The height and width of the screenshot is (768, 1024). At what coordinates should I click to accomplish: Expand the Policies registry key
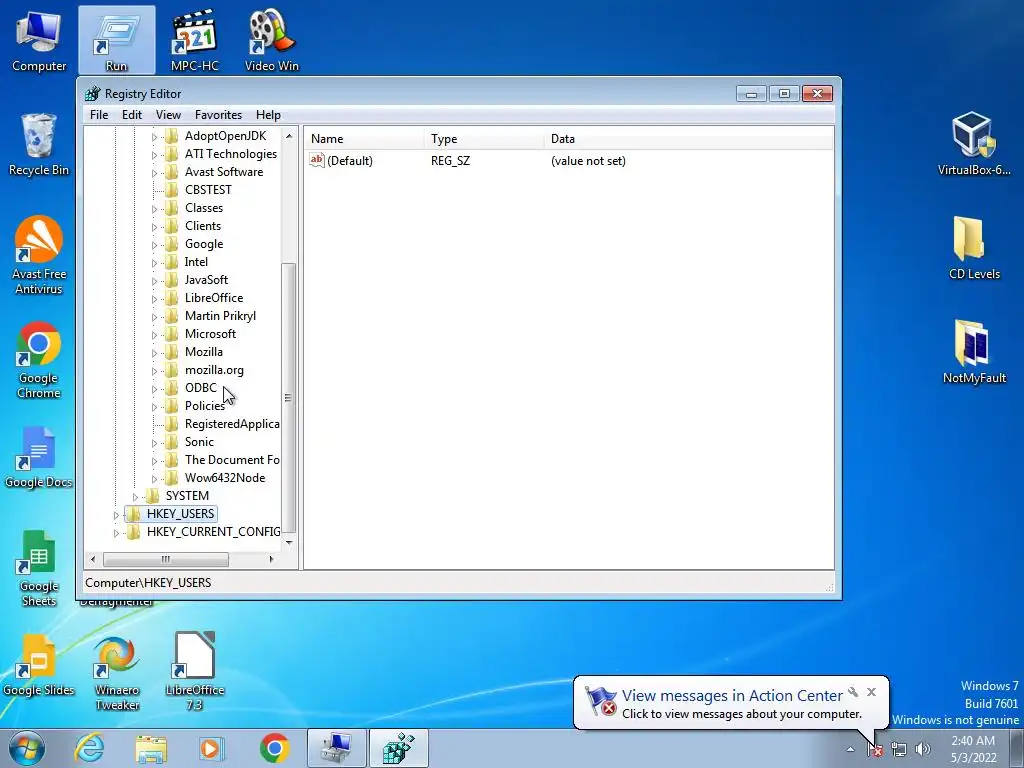click(x=154, y=406)
